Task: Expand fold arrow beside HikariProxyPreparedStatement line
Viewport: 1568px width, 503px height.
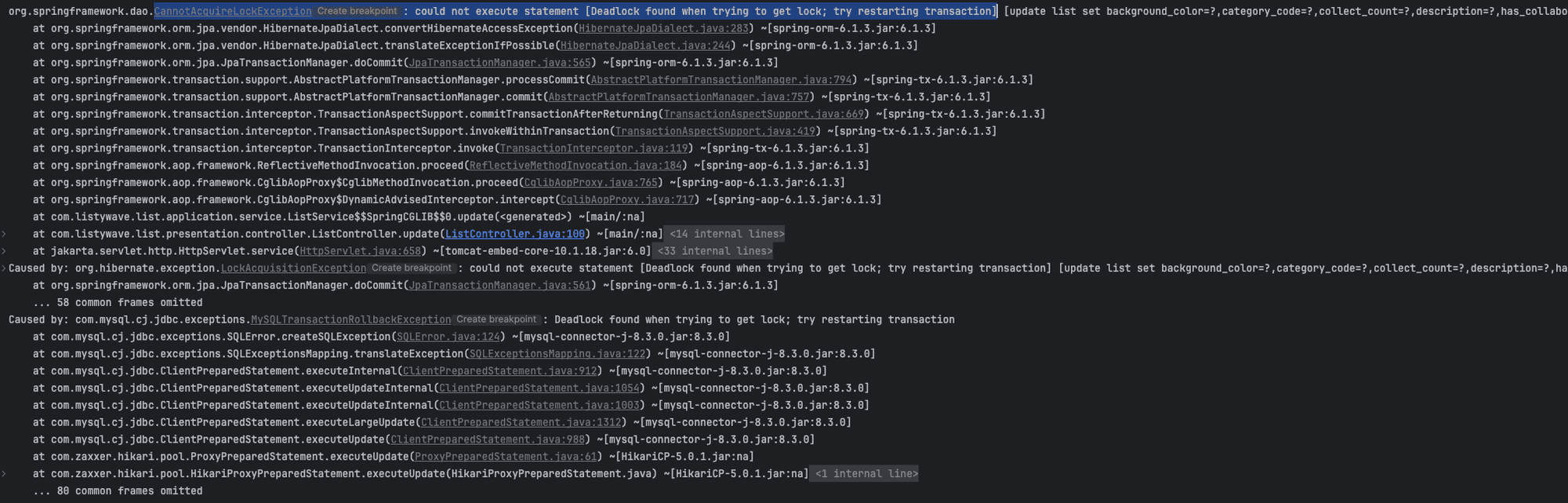Action: (4, 474)
